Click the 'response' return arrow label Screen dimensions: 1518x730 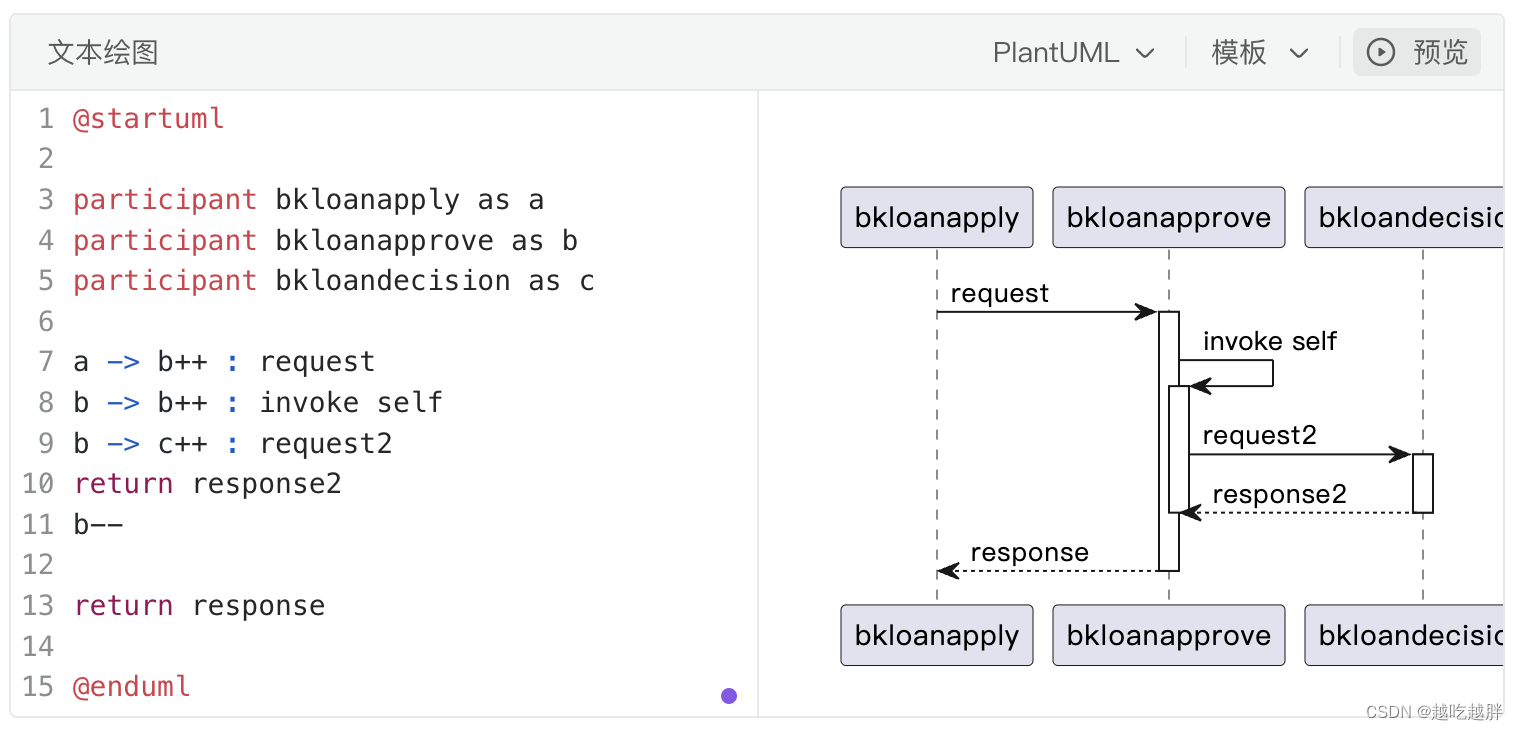pos(1029,553)
